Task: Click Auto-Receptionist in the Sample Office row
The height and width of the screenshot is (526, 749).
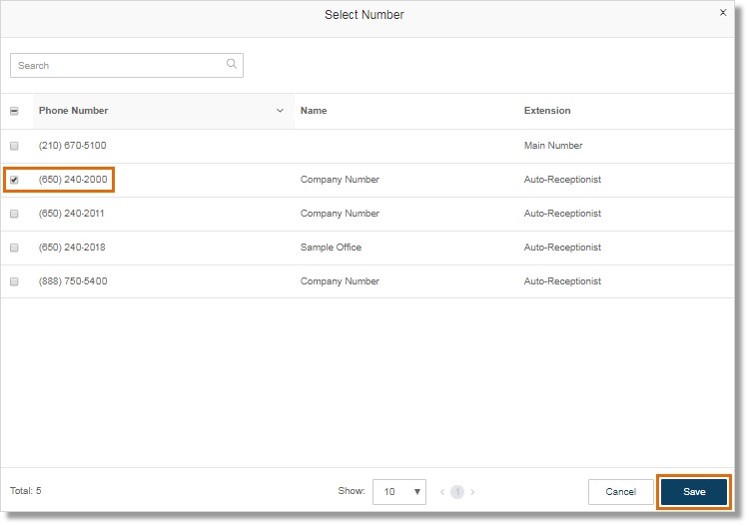Action: 562,247
